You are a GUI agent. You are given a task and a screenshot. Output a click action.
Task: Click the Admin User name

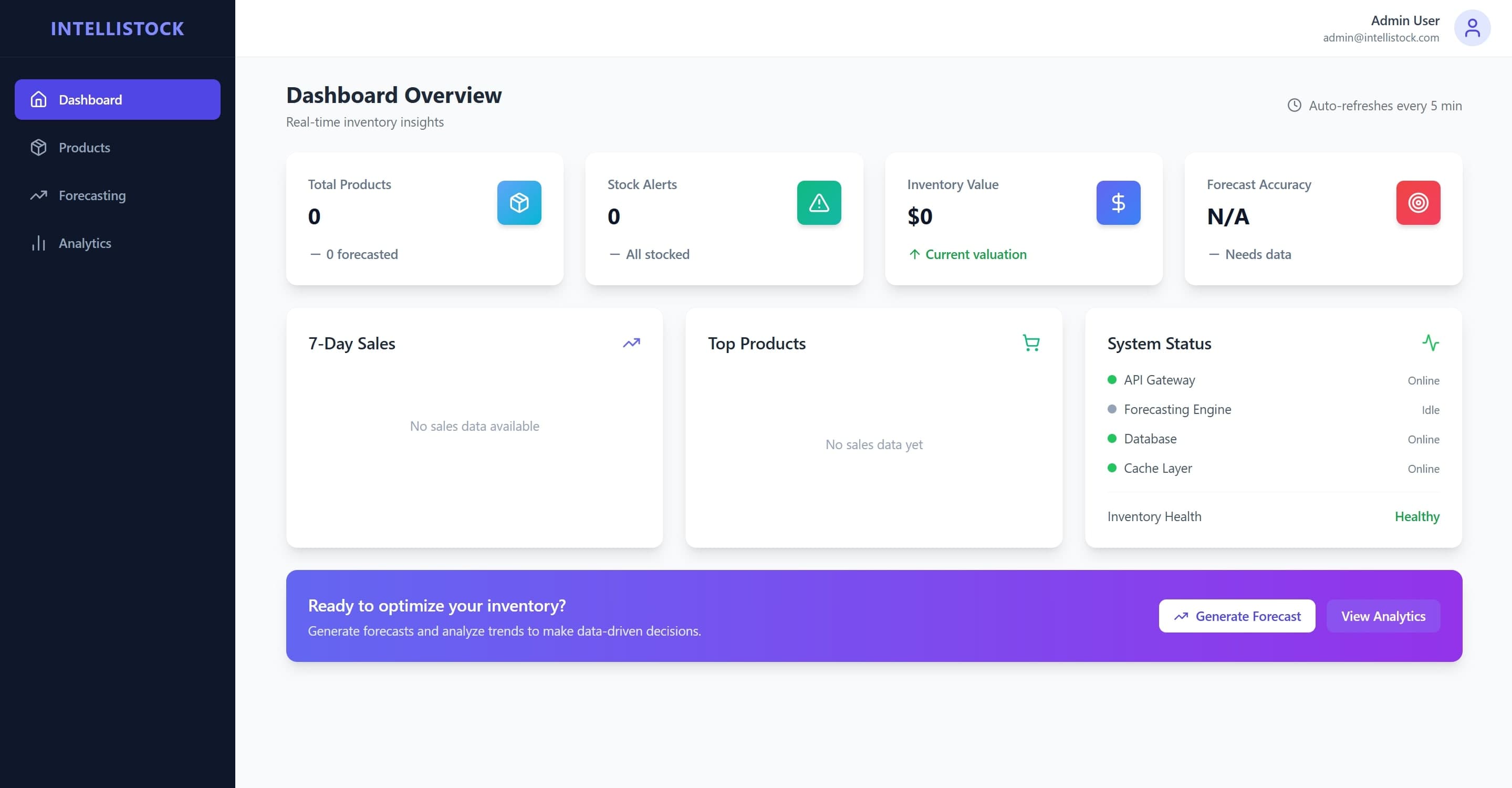point(1404,20)
